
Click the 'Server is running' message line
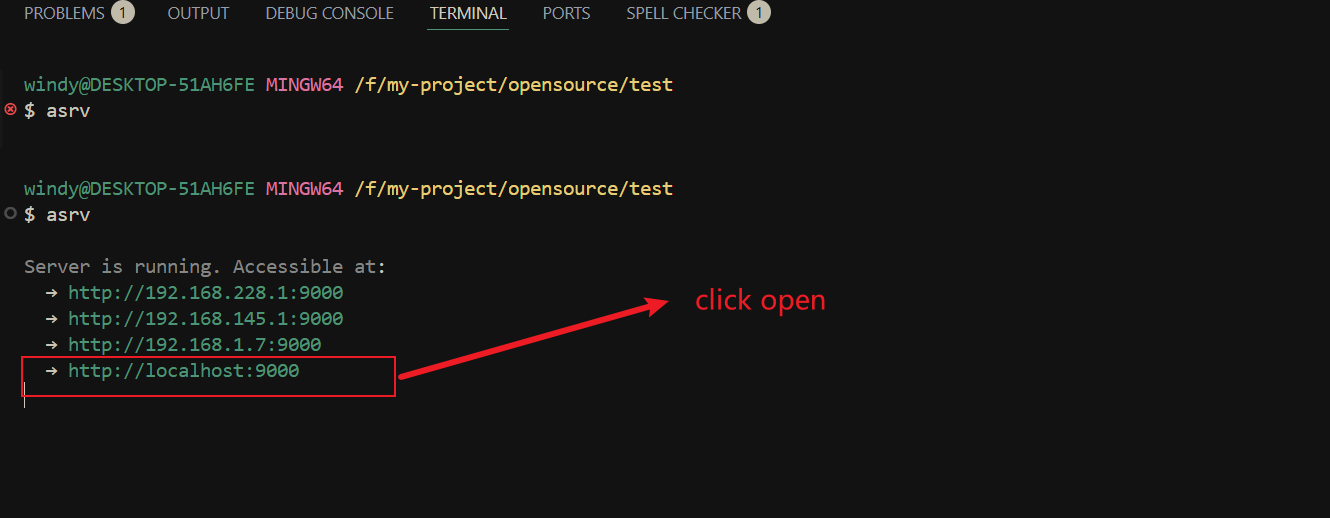205,267
